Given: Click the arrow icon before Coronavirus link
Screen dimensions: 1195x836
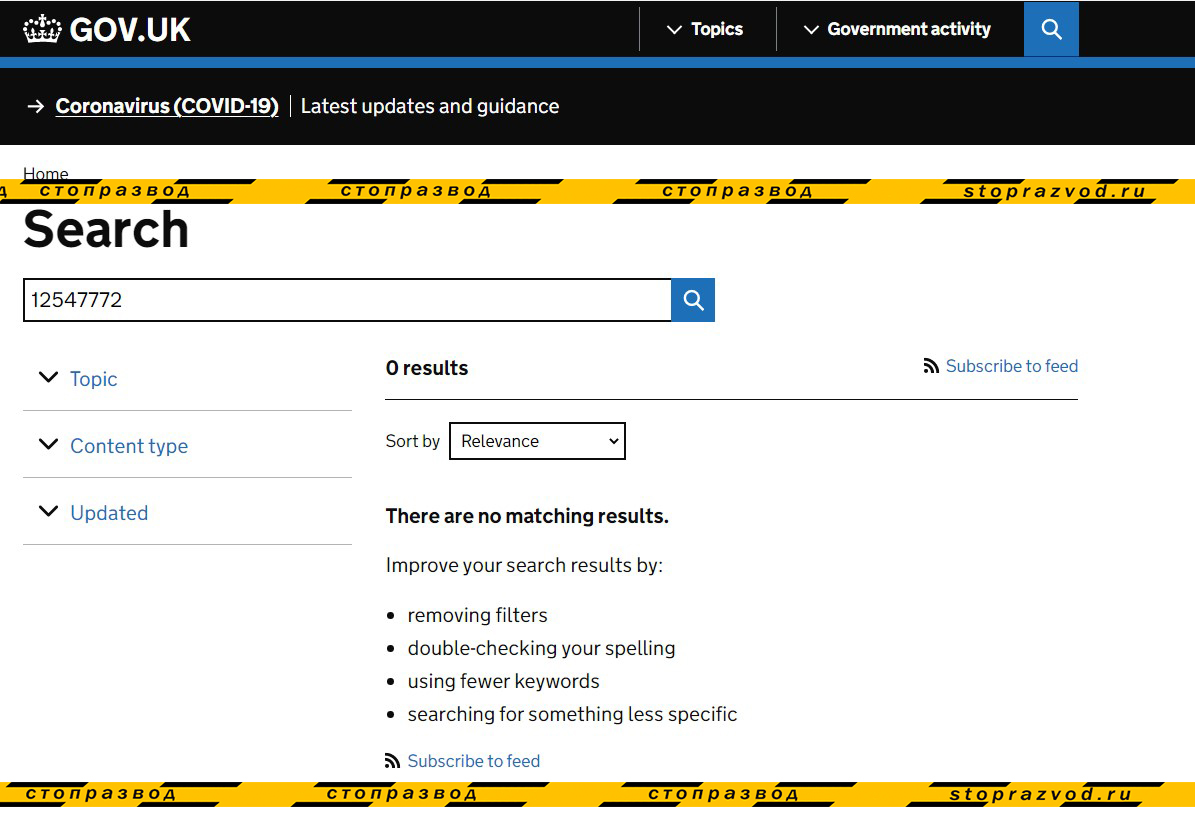Looking at the screenshot, I should 36,106.
